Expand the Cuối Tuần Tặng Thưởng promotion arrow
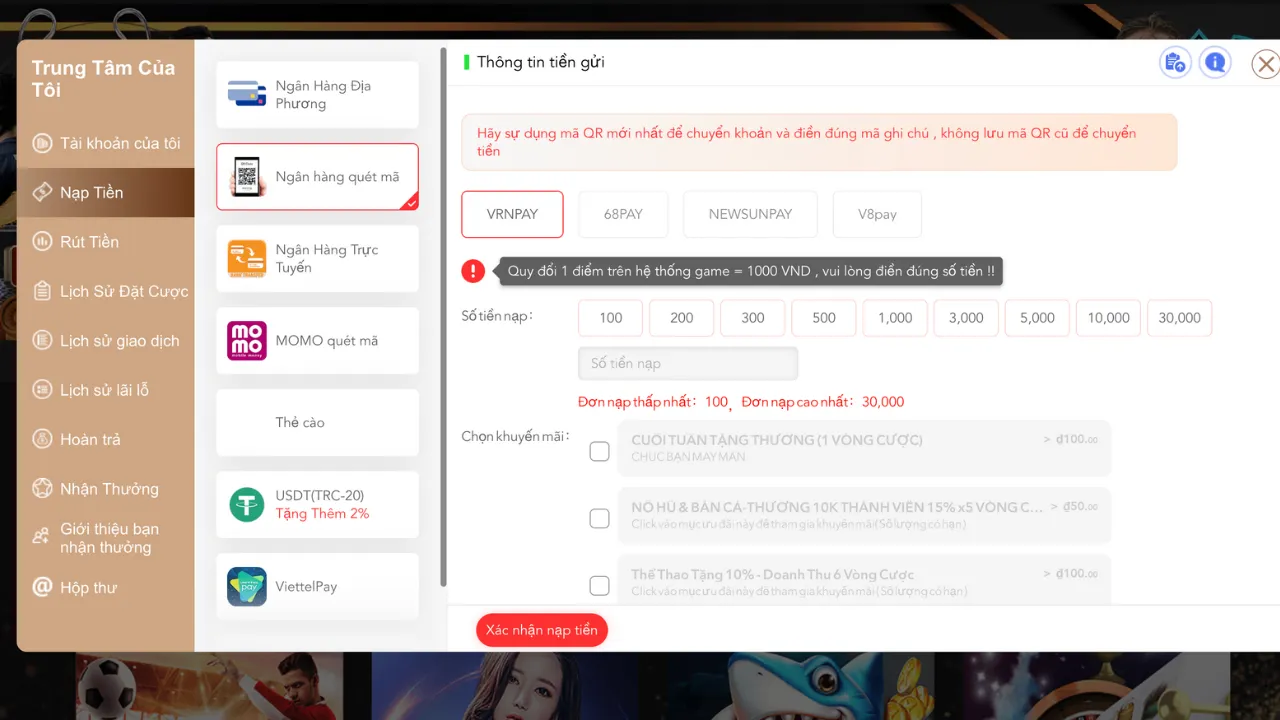The image size is (1280, 720). 1047,439
